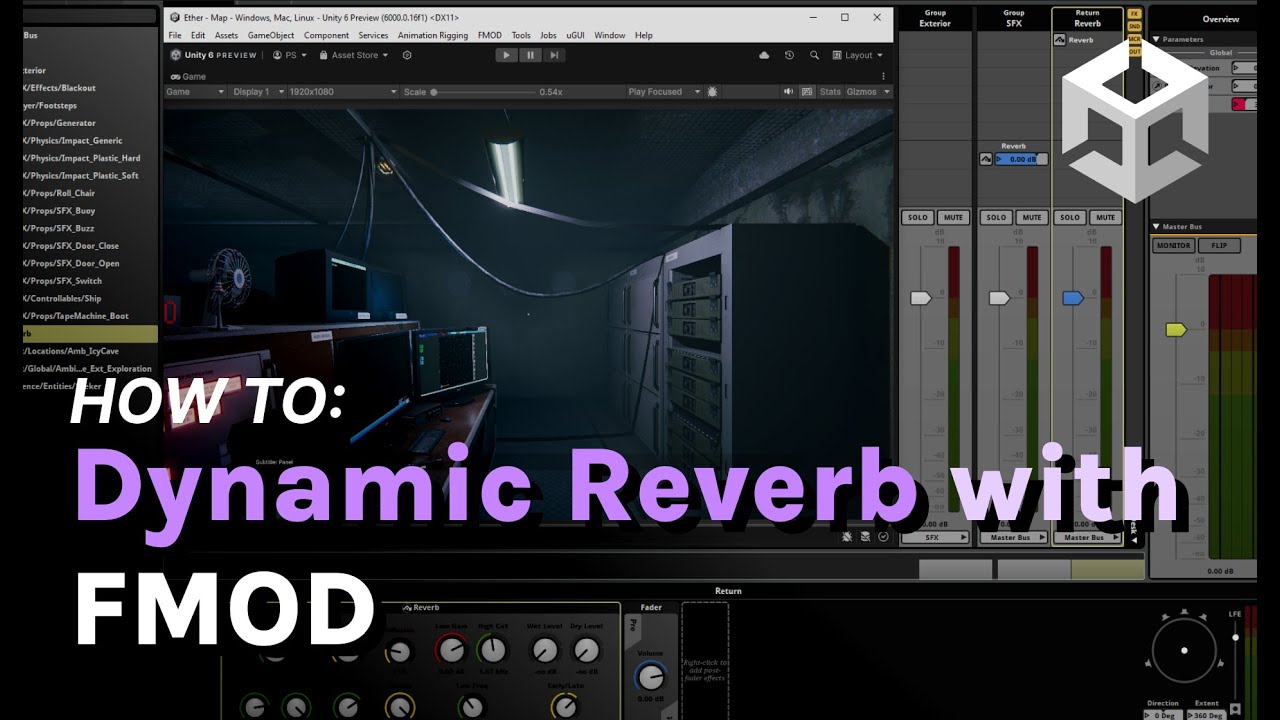Open the Play Focused dropdown
The height and width of the screenshot is (720, 1280).
point(664,91)
